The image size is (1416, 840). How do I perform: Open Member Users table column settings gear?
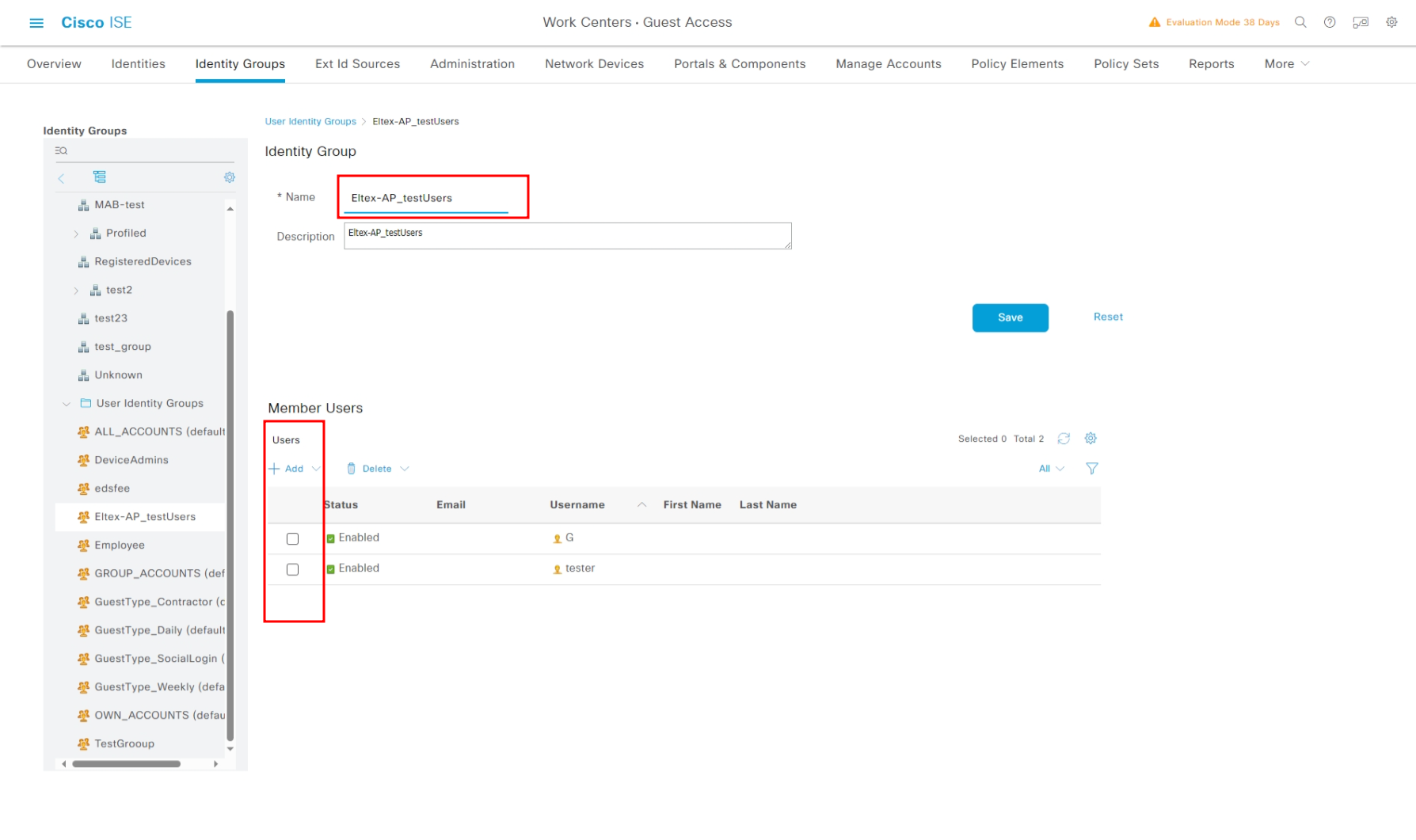coord(1091,438)
